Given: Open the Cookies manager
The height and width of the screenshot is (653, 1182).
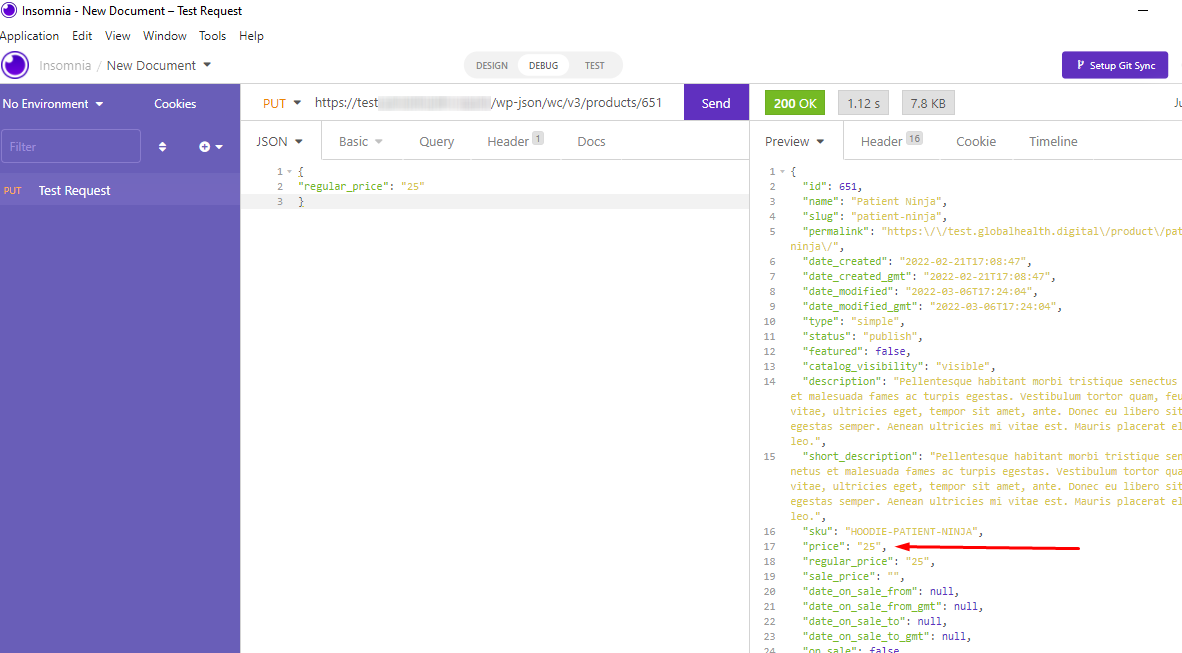Looking at the screenshot, I should [175, 103].
